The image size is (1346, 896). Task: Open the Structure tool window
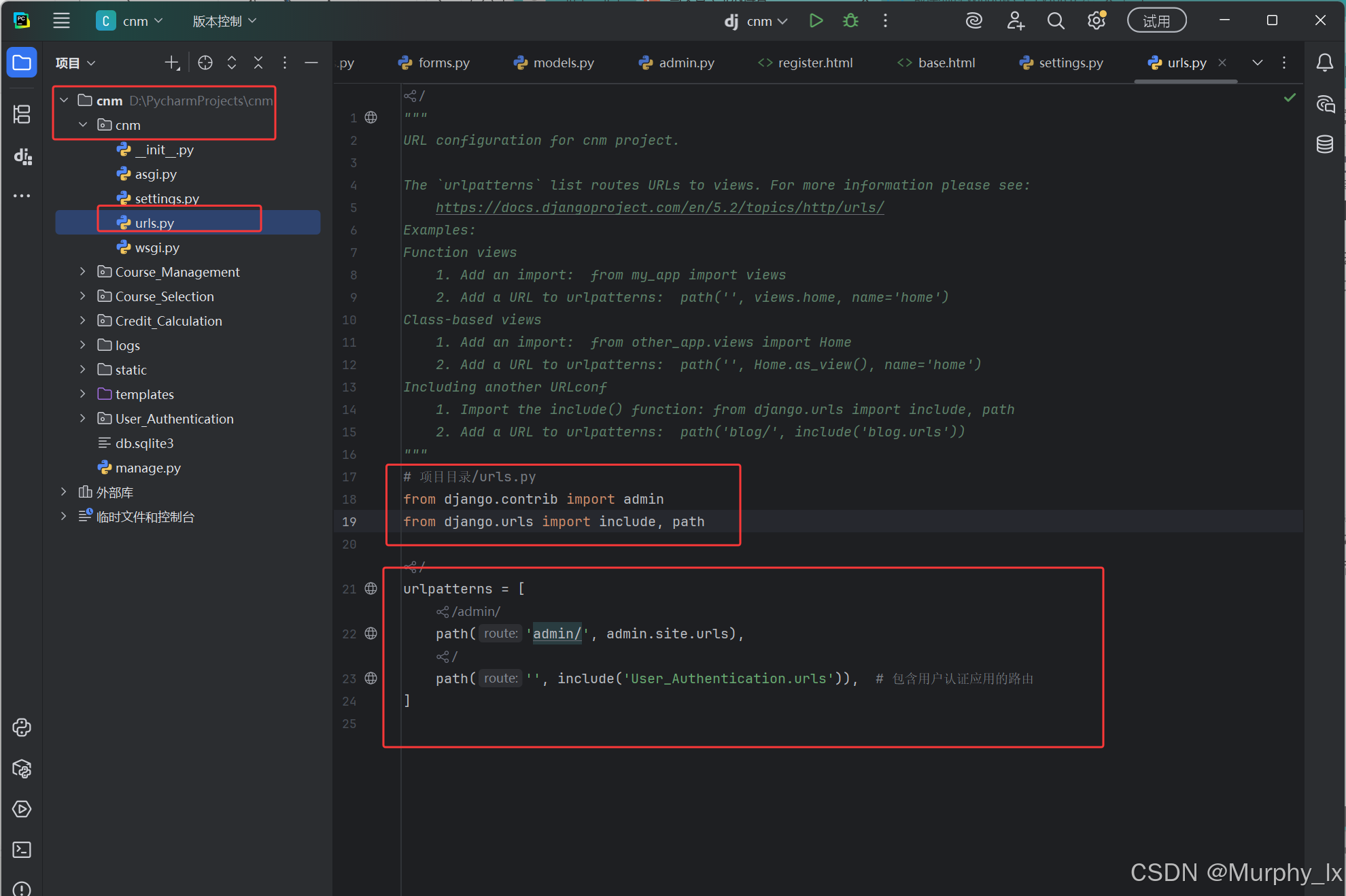coord(22,114)
